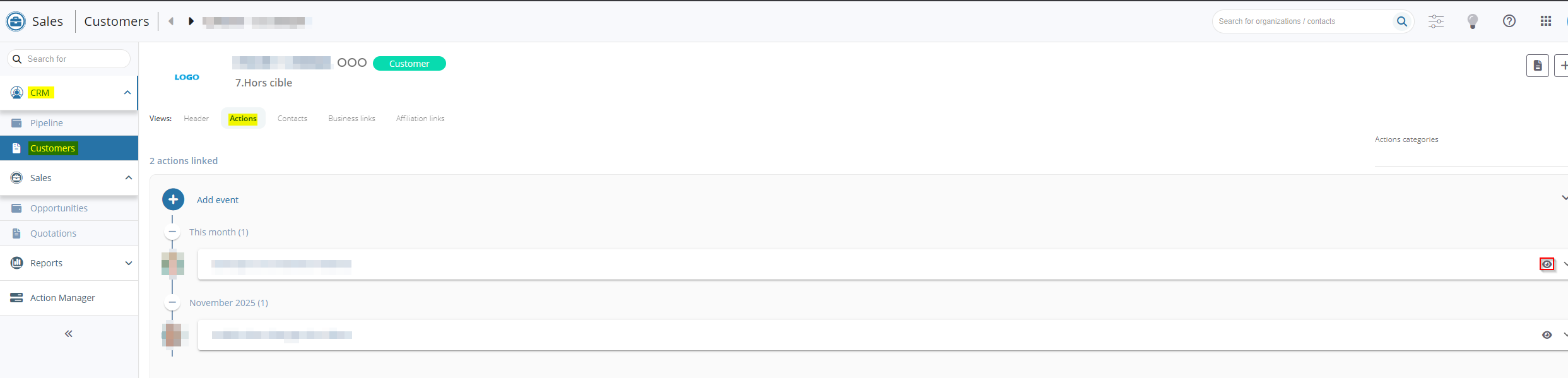Switch to the Contacts view tab

click(x=292, y=119)
